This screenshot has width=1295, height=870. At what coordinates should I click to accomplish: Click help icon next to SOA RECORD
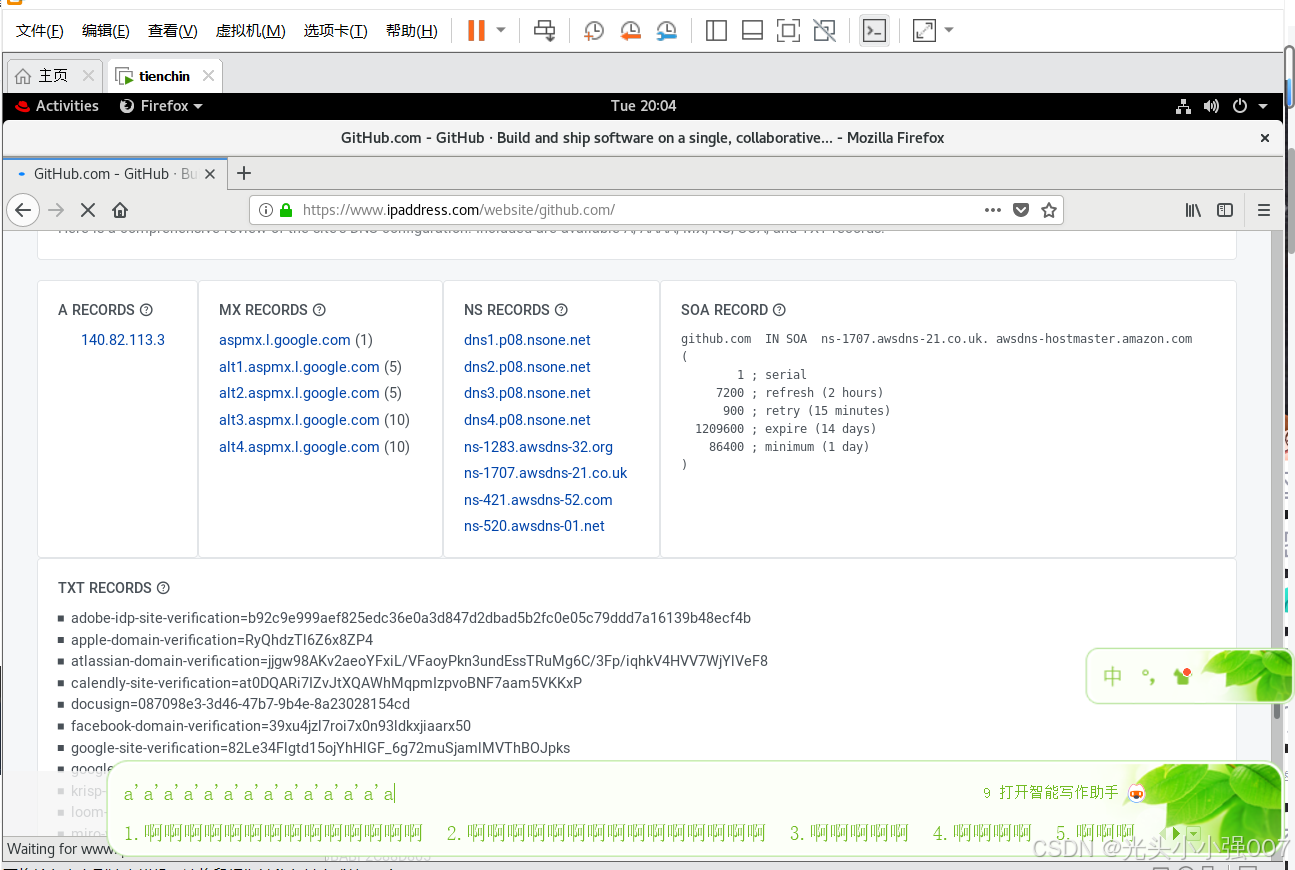(780, 310)
